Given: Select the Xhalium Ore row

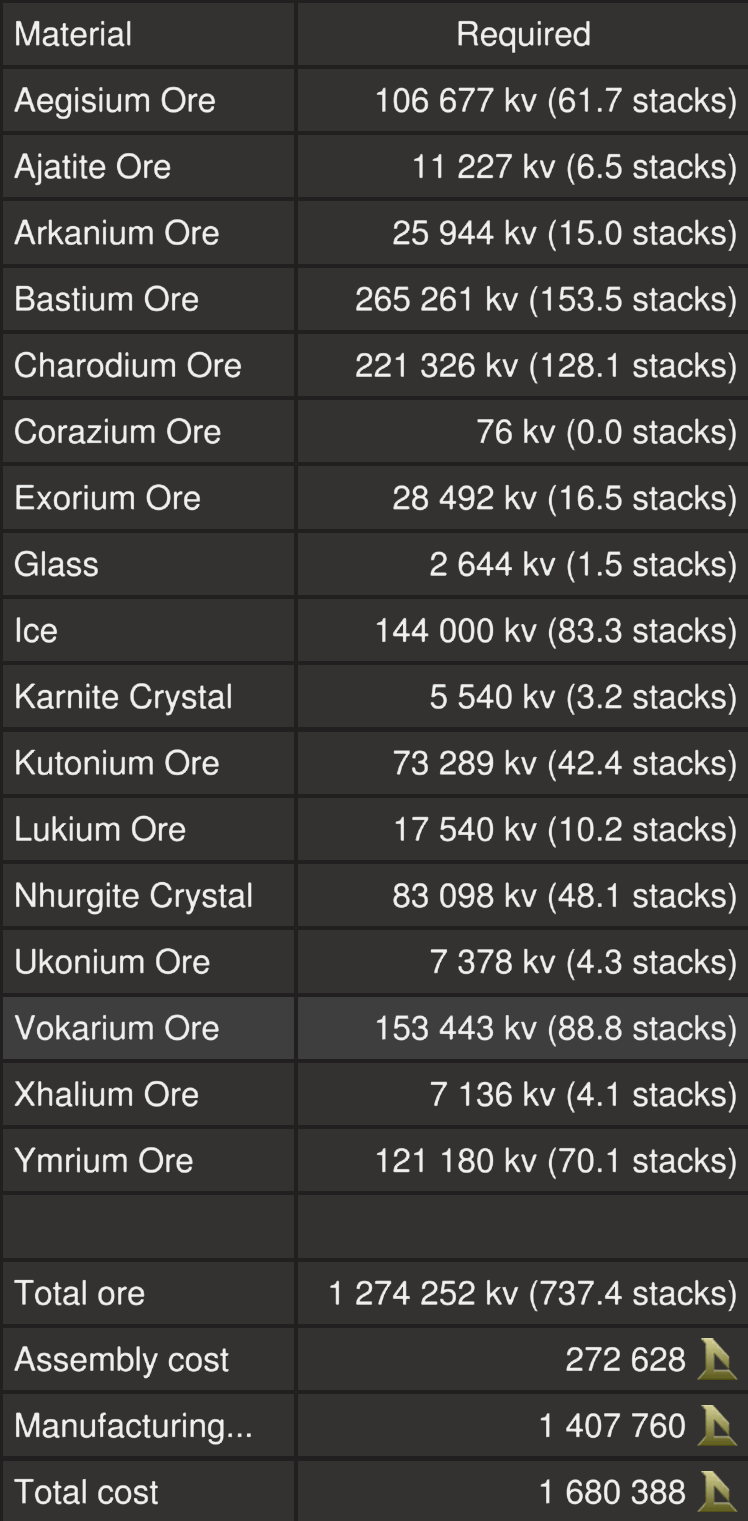Looking at the screenshot, I should pyautogui.click(x=107, y=1094).
